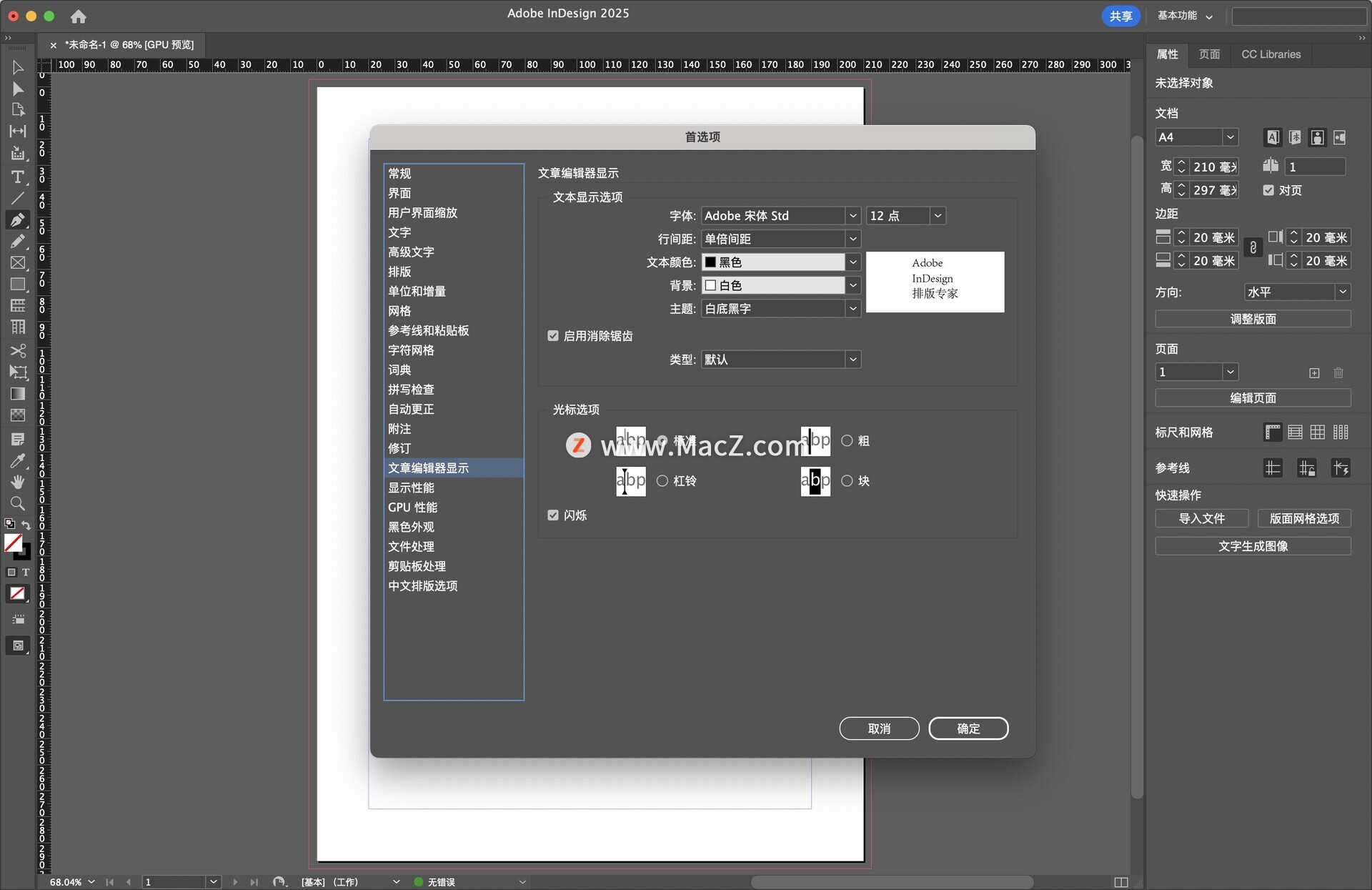
Task: Select the Eyedropper tool
Action: point(18,460)
